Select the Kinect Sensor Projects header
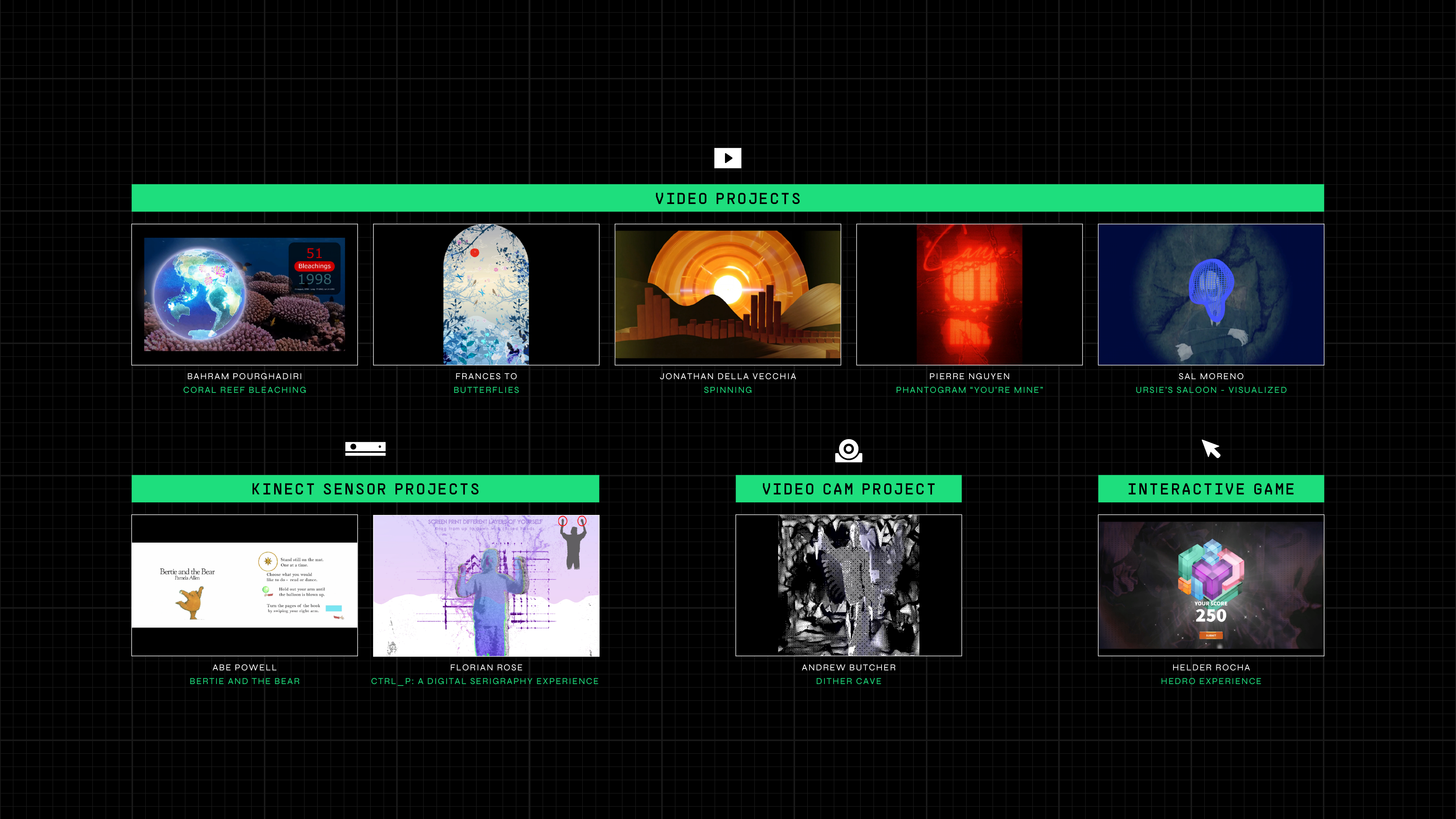Screen dimensions: 1456x819 click(x=365, y=489)
